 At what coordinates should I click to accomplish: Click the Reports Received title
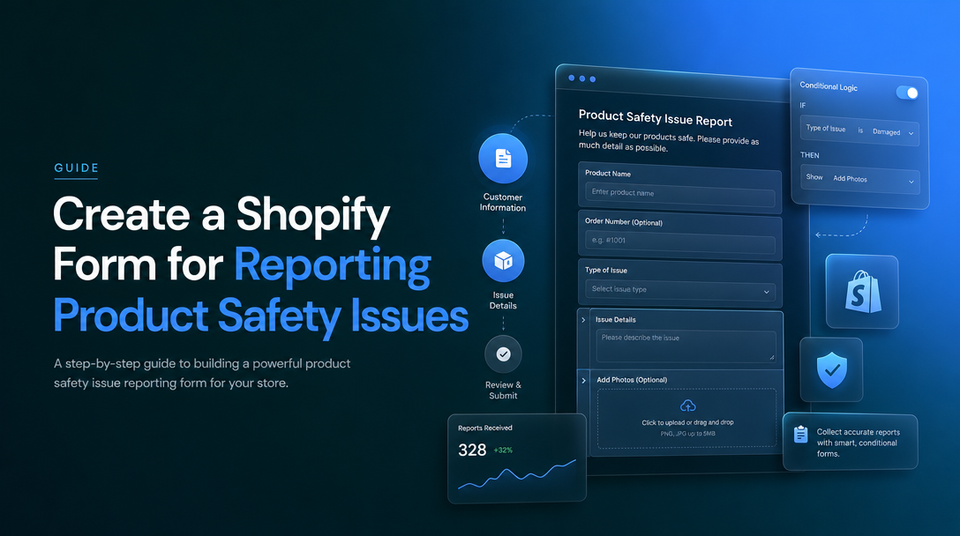485,428
